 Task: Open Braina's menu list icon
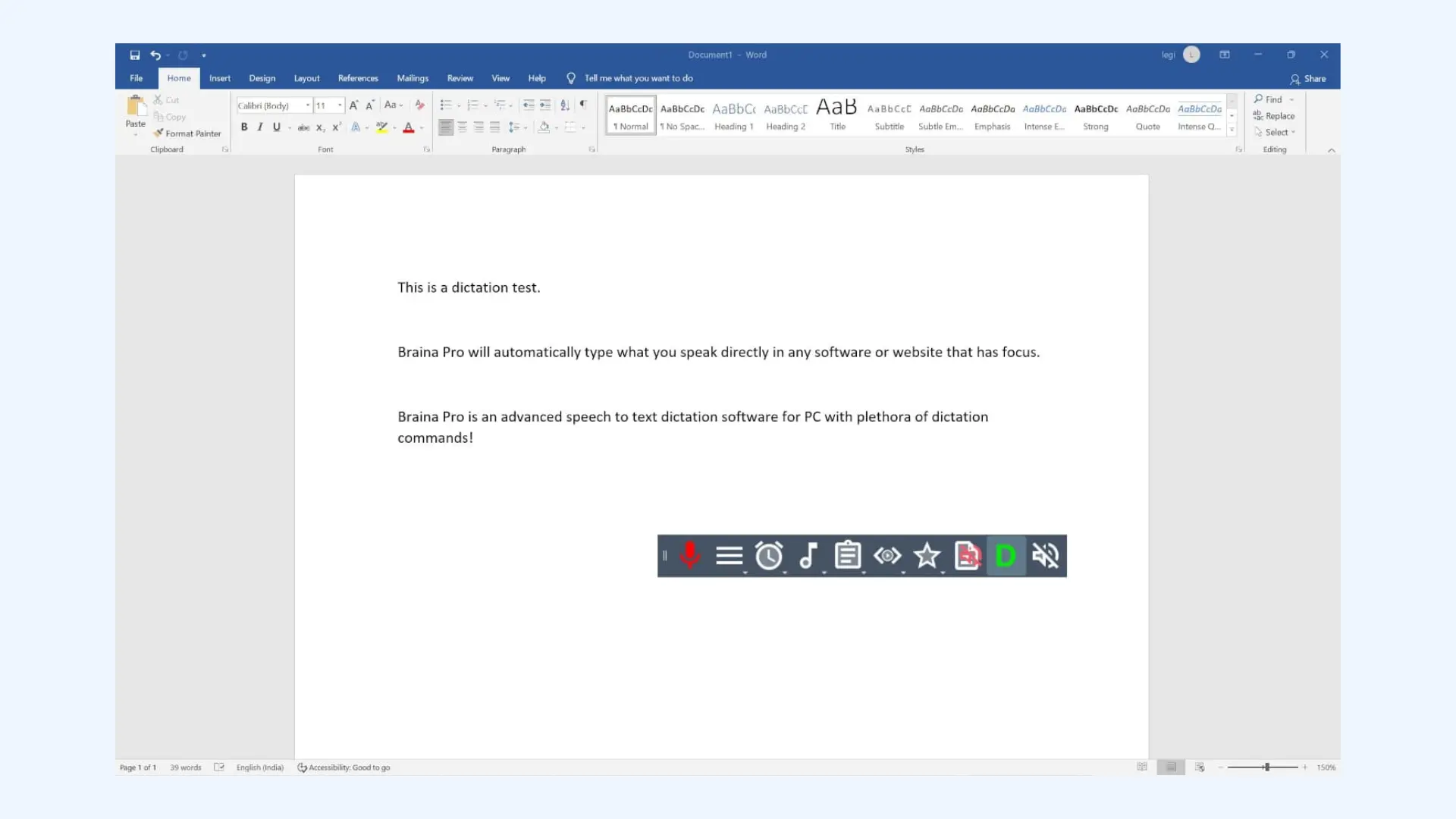point(729,555)
